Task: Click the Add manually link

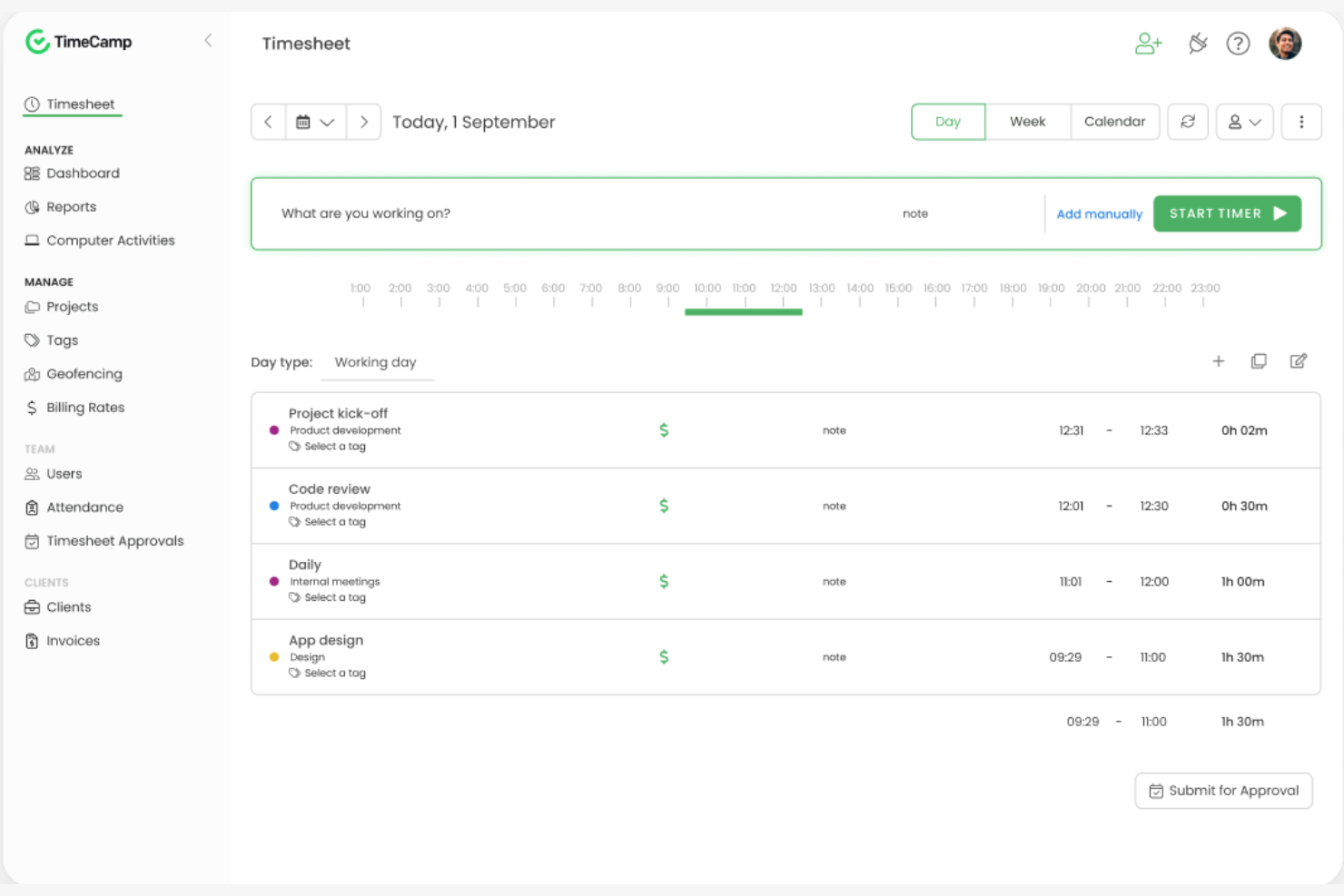Action: tap(1099, 213)
